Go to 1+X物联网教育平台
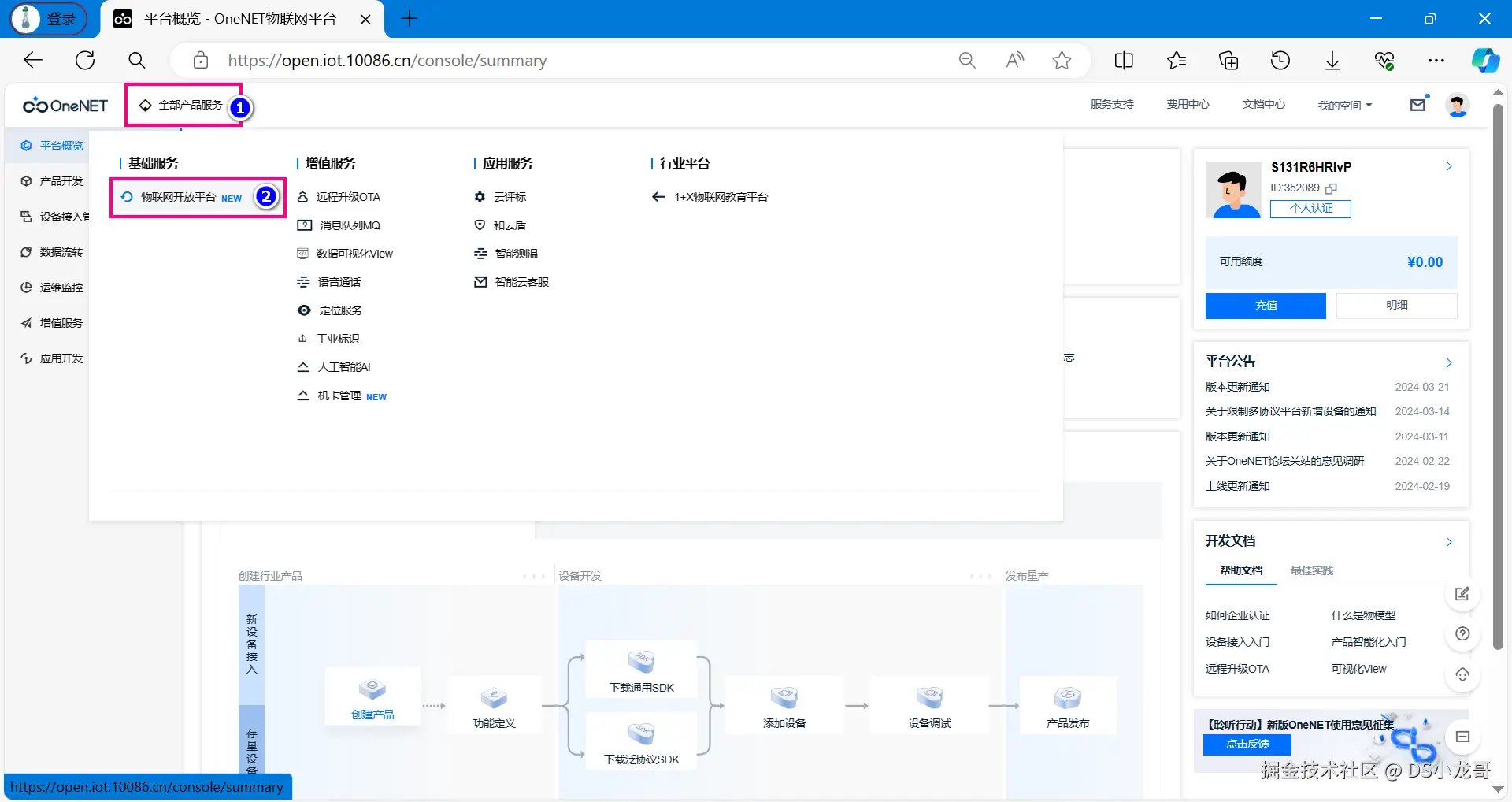This screenshot has width=1512, height=802. [x=710, y=197]
